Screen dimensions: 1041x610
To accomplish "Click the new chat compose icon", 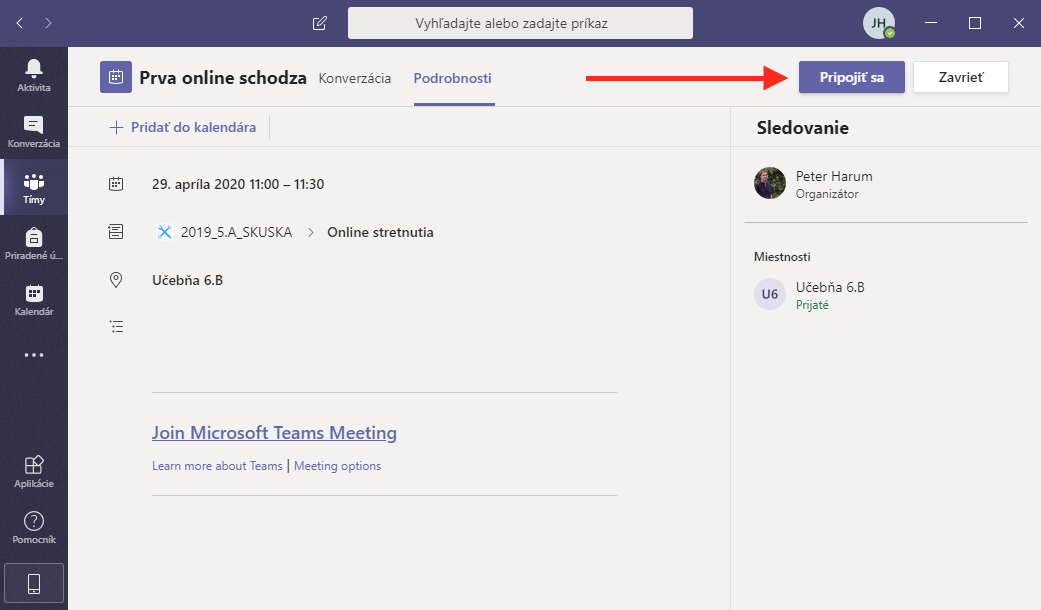I will (x=320, y=23).
